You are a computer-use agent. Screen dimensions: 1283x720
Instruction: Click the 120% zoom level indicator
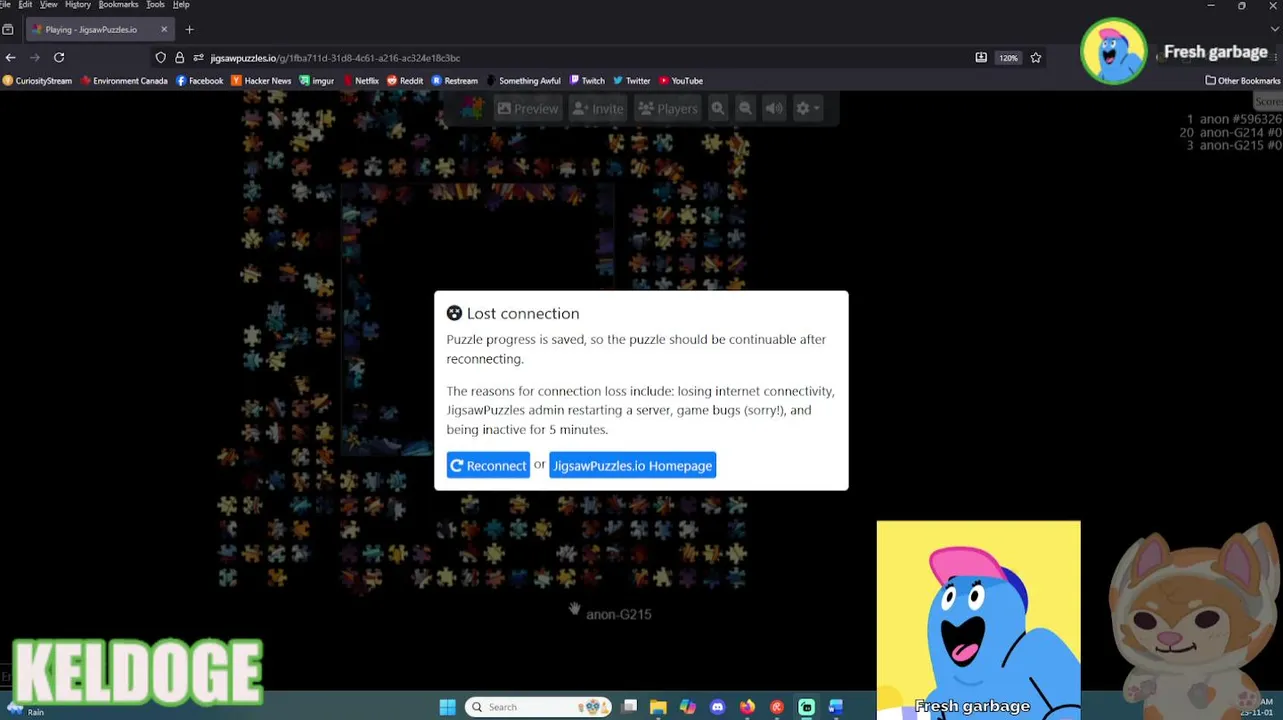pos(1008,58)
